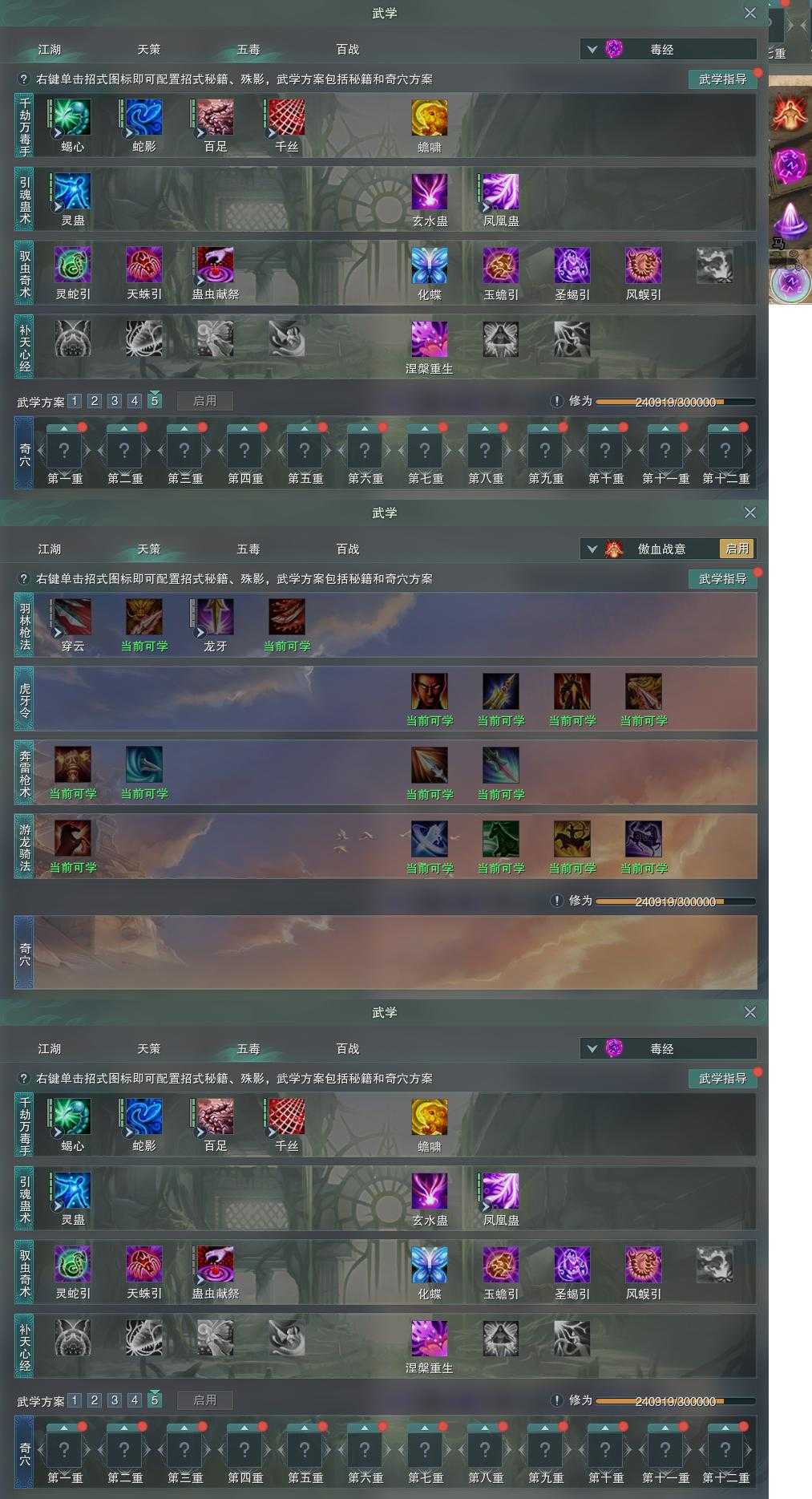
Task: Expand the 毒经 dropdown in lower panel
Action: (669, 1048)
